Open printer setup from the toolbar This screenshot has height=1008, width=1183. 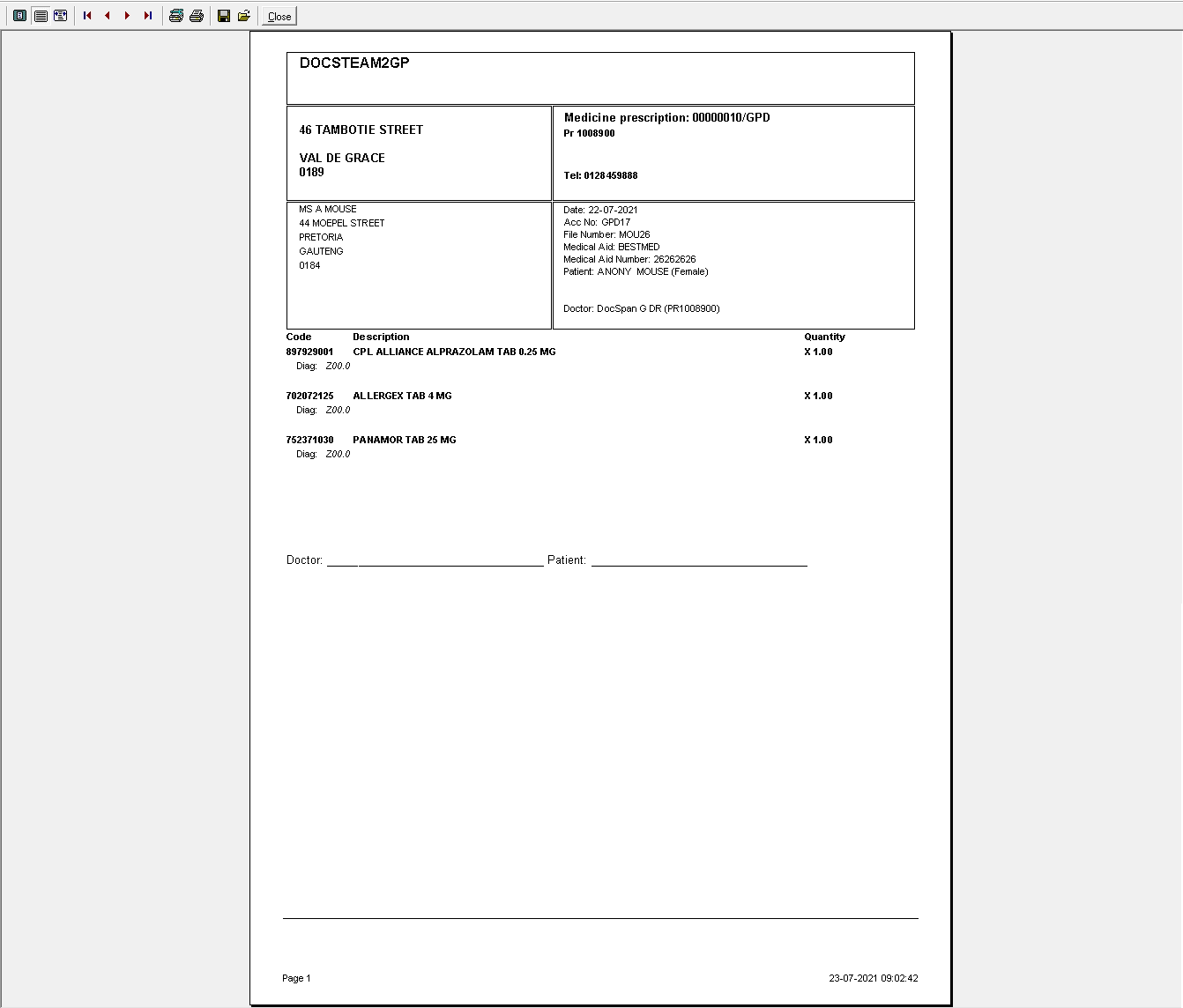point(176,16)
